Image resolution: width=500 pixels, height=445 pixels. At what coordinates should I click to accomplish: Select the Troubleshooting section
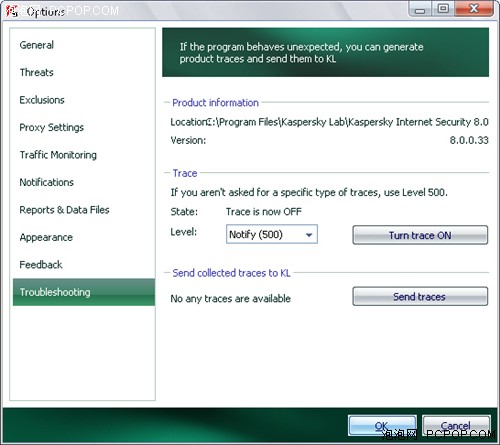(84, 292)
